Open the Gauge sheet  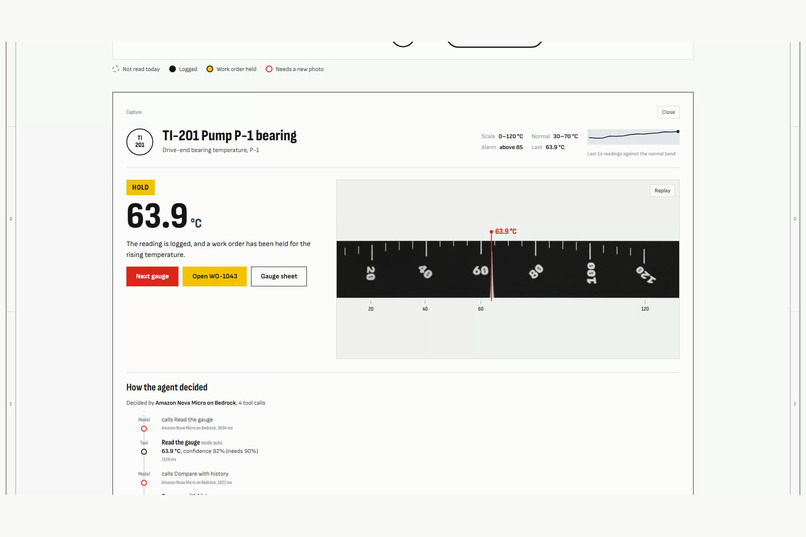[x=279, y=276]
